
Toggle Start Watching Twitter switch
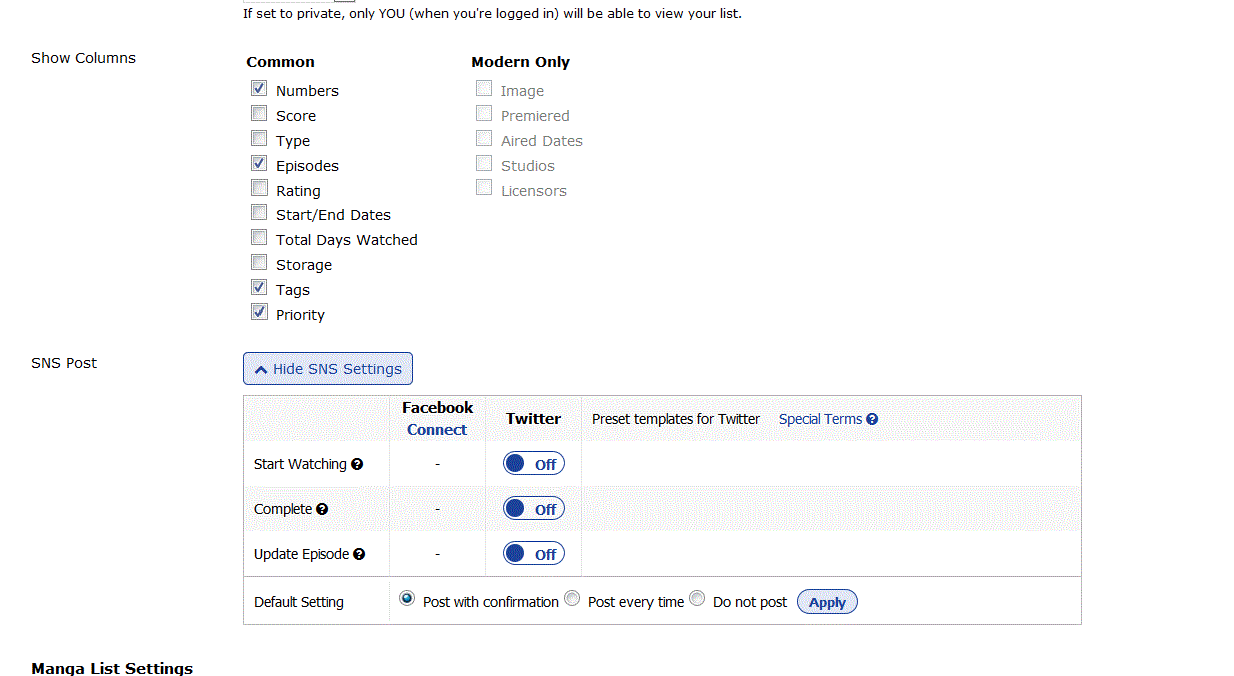(534, 464)
